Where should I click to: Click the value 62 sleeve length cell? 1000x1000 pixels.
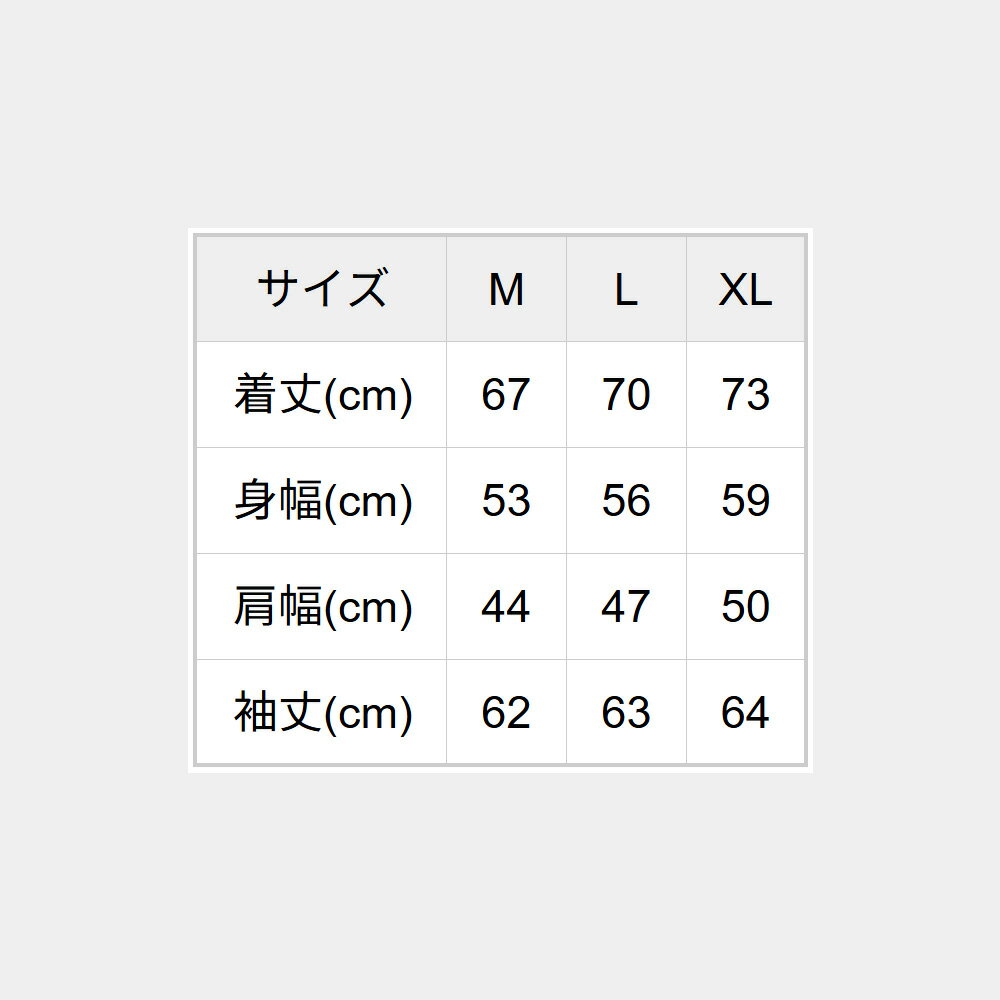click(x=506, y=713)
